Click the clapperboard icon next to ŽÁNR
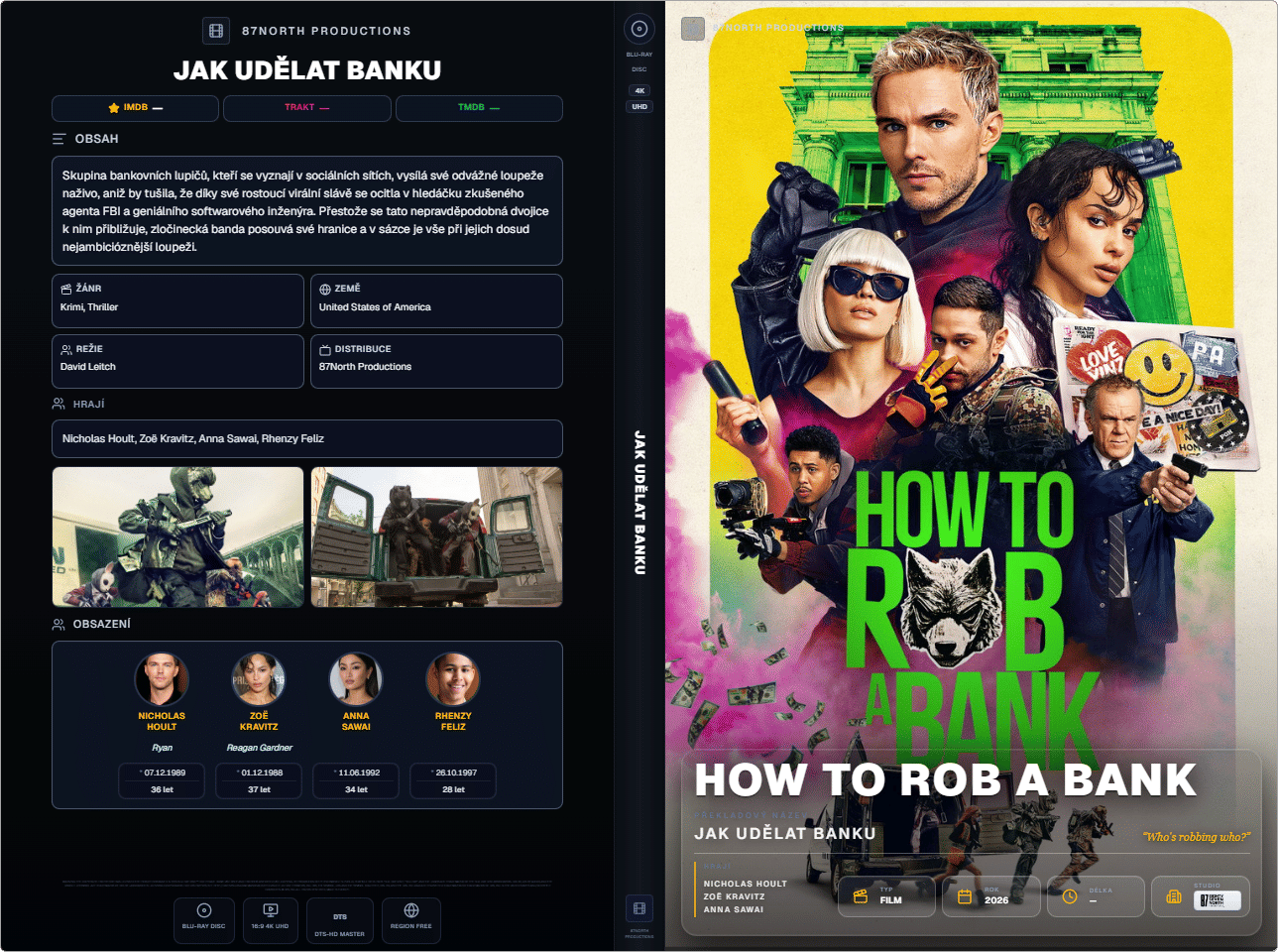 pyautogui.click(x=66, y=289)
